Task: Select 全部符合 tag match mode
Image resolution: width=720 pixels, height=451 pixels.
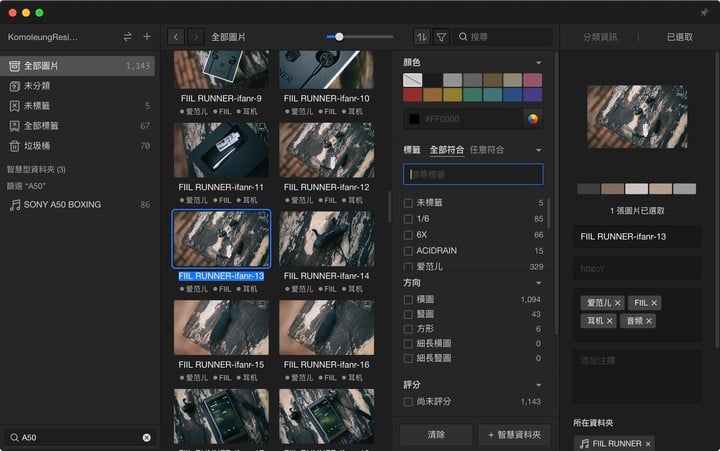Action: point(446,150)
